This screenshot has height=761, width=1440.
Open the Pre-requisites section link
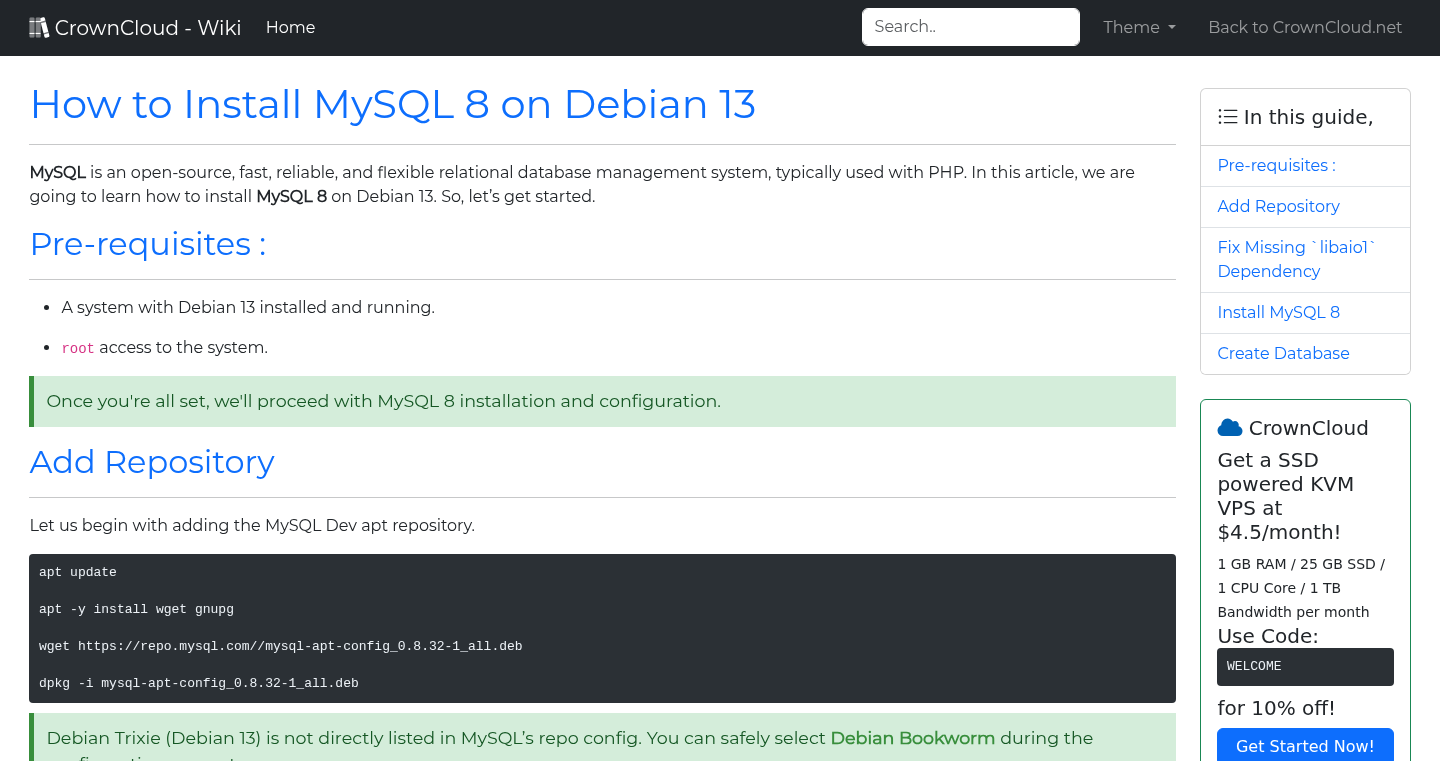click(x=1276, y=165)
